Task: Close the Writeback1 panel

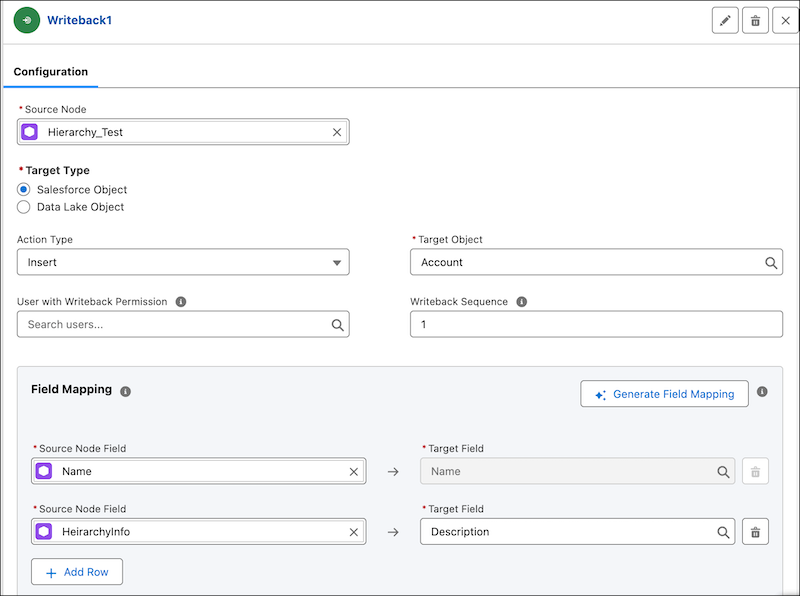Action: [785, 21]
